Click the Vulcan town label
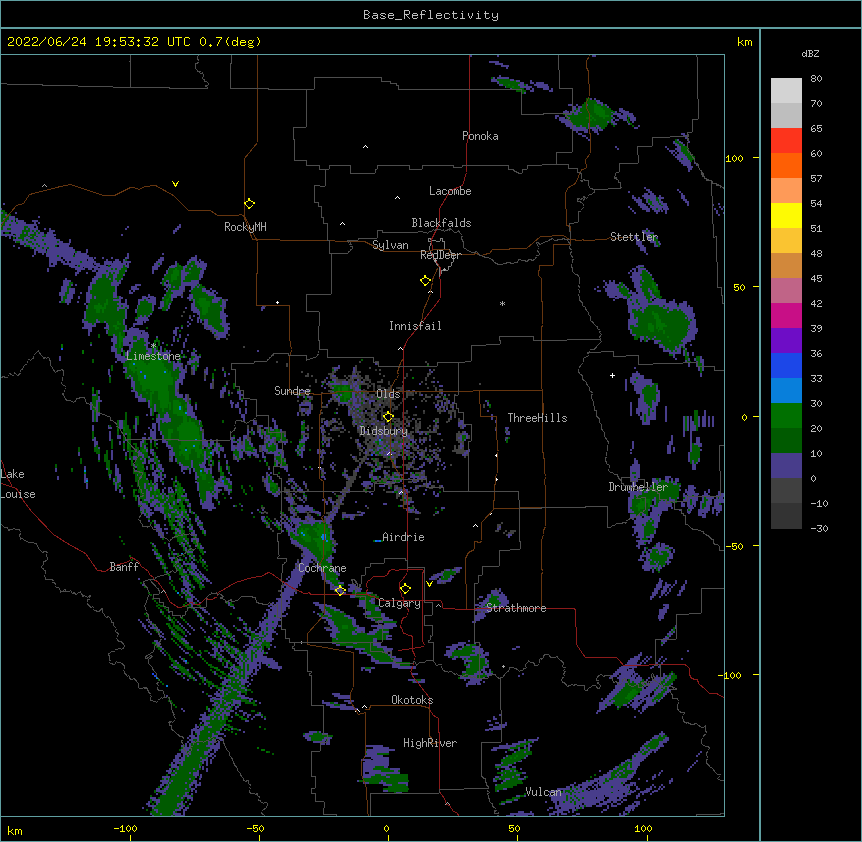862x842 pixels. (543, 792)
